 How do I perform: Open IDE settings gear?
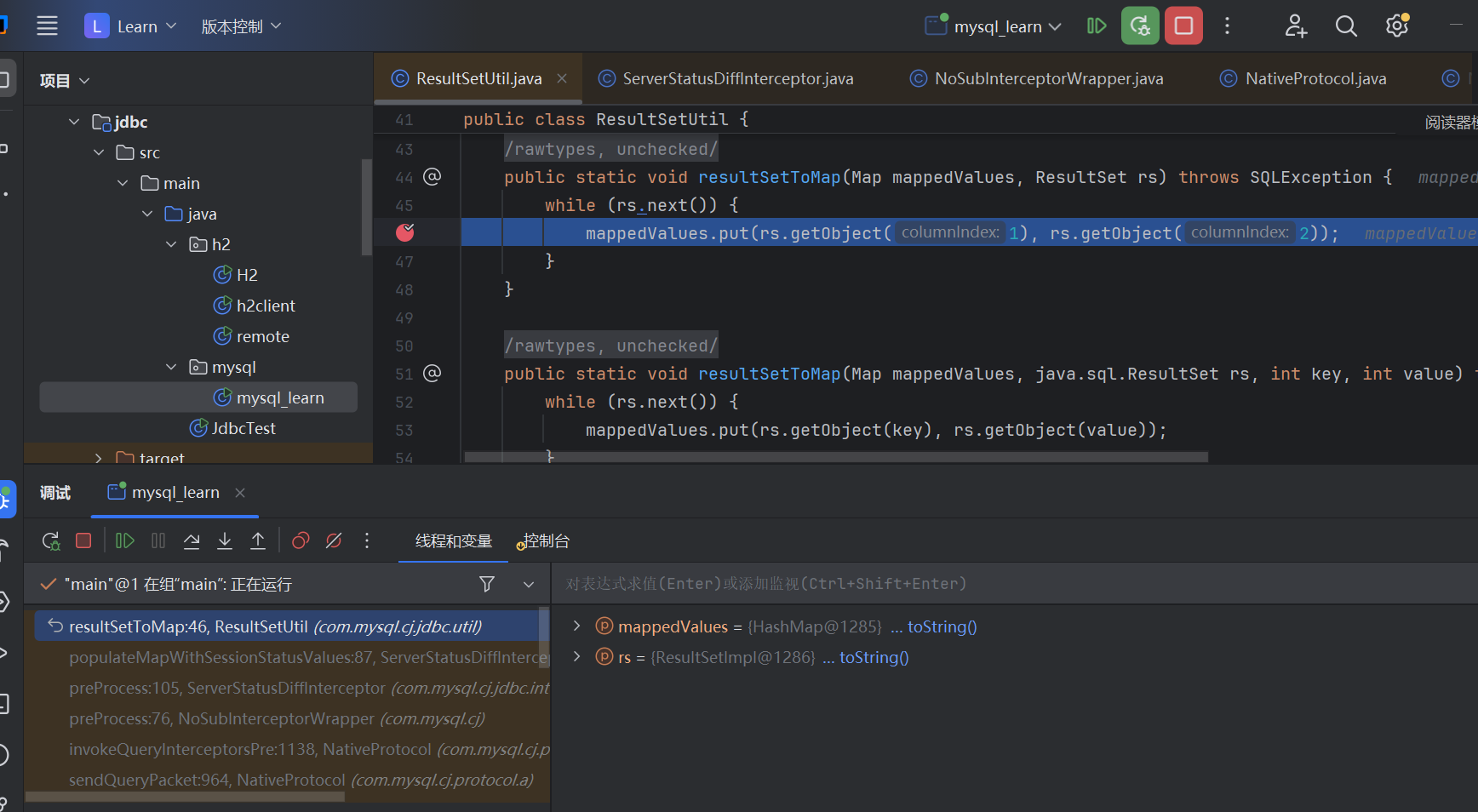pyautogui.click(x=1397, y=26)
